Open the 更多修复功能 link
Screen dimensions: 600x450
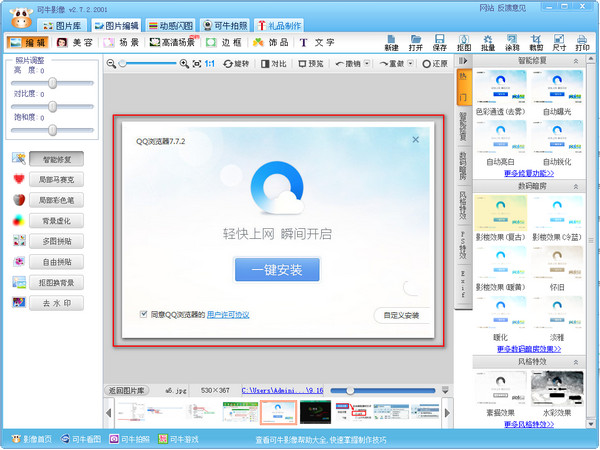click(529, 174)
